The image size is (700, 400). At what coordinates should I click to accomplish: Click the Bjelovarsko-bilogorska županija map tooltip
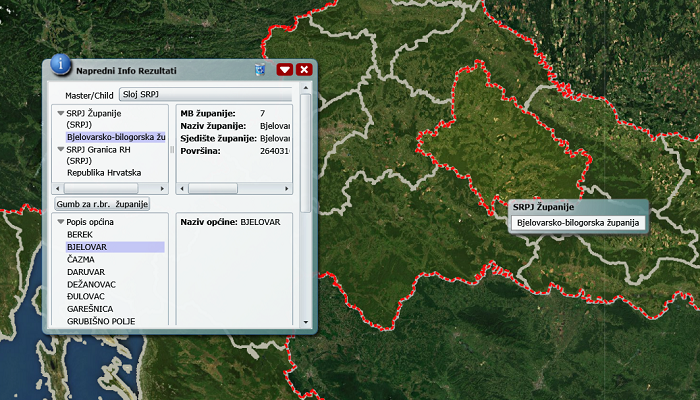coord(577,221)
